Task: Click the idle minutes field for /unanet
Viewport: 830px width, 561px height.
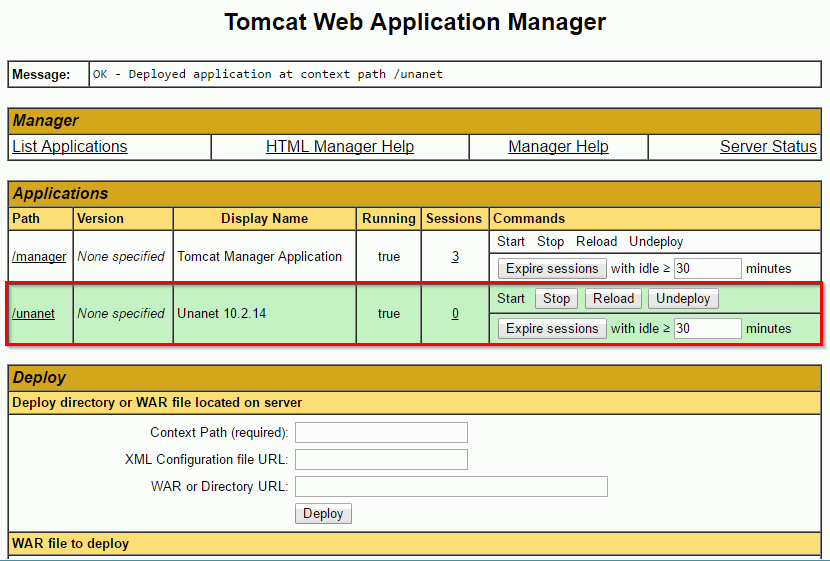Action: pos(707,329)
